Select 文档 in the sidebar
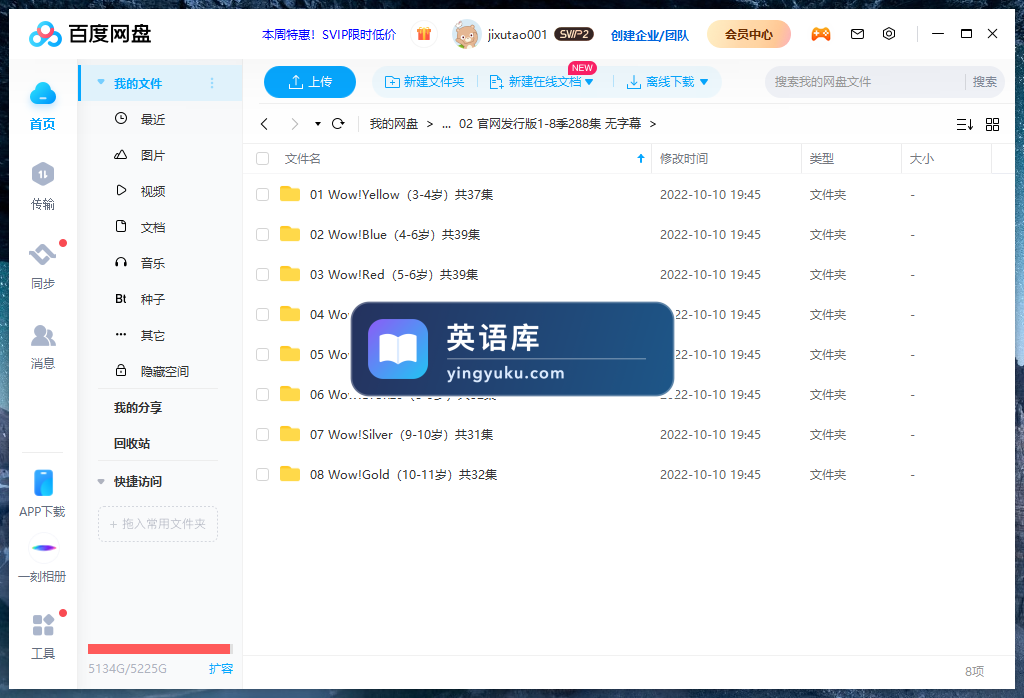 [153, 227]
